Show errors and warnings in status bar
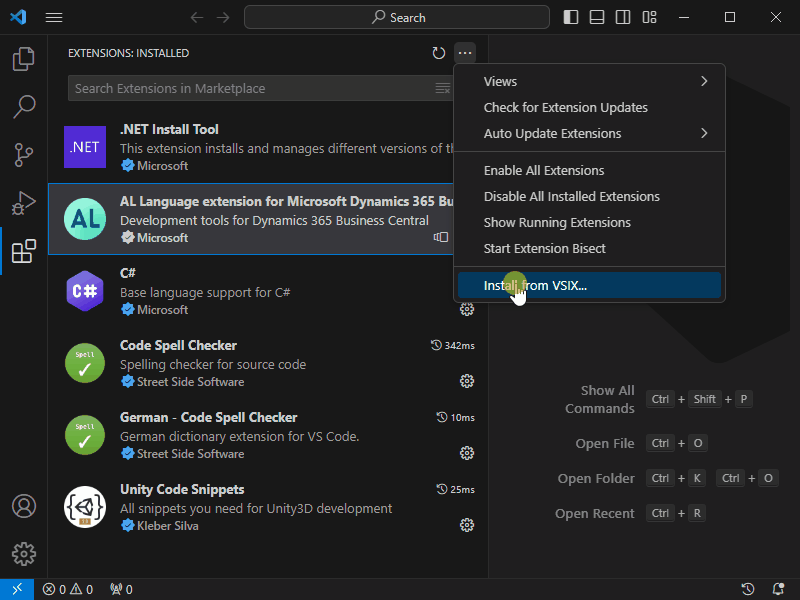 click(x=68, y=589)
